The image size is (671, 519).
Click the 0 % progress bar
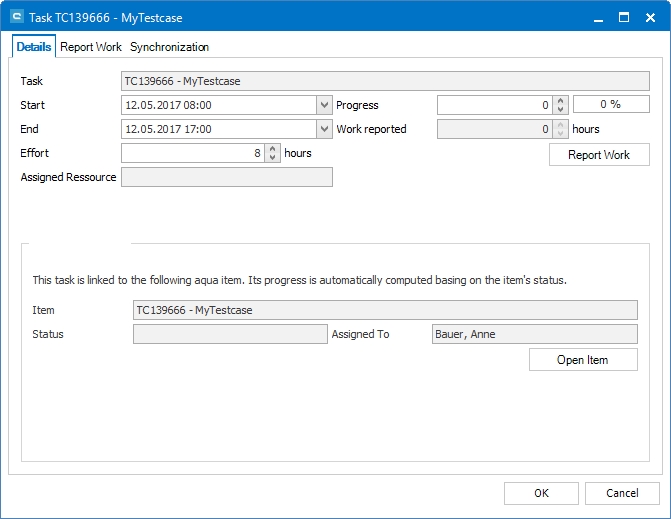point(611,105)
